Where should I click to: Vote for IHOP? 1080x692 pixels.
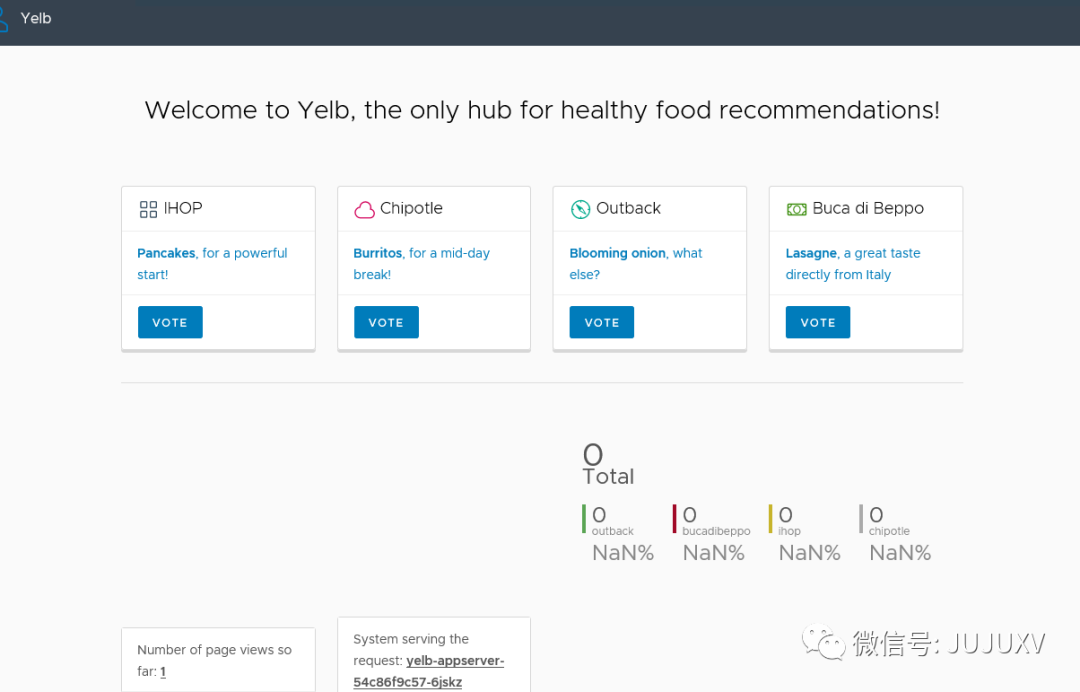click(x=170, y=322)
